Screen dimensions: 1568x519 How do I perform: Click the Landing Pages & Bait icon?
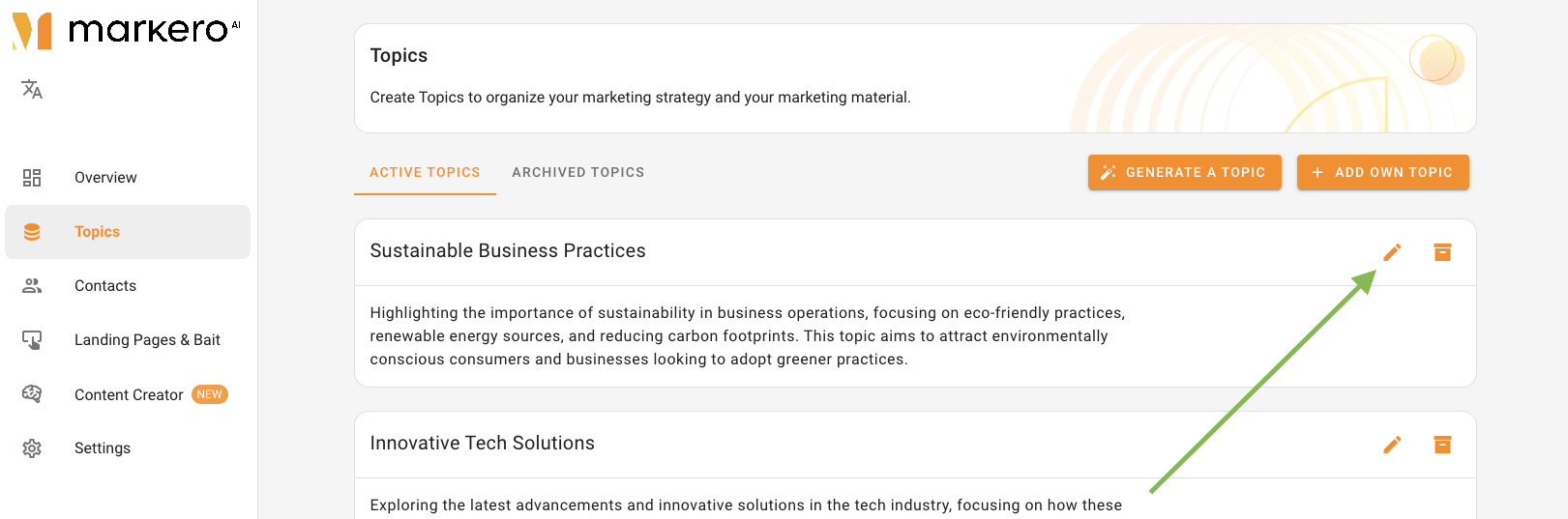pyautogui.click(x=32, y=340)
